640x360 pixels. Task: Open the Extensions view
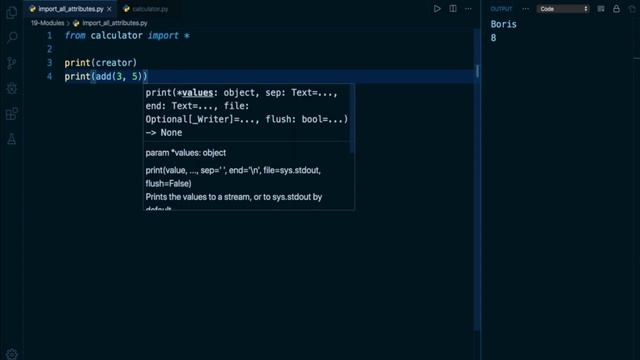pyautogui.click(x=12, y=114)
